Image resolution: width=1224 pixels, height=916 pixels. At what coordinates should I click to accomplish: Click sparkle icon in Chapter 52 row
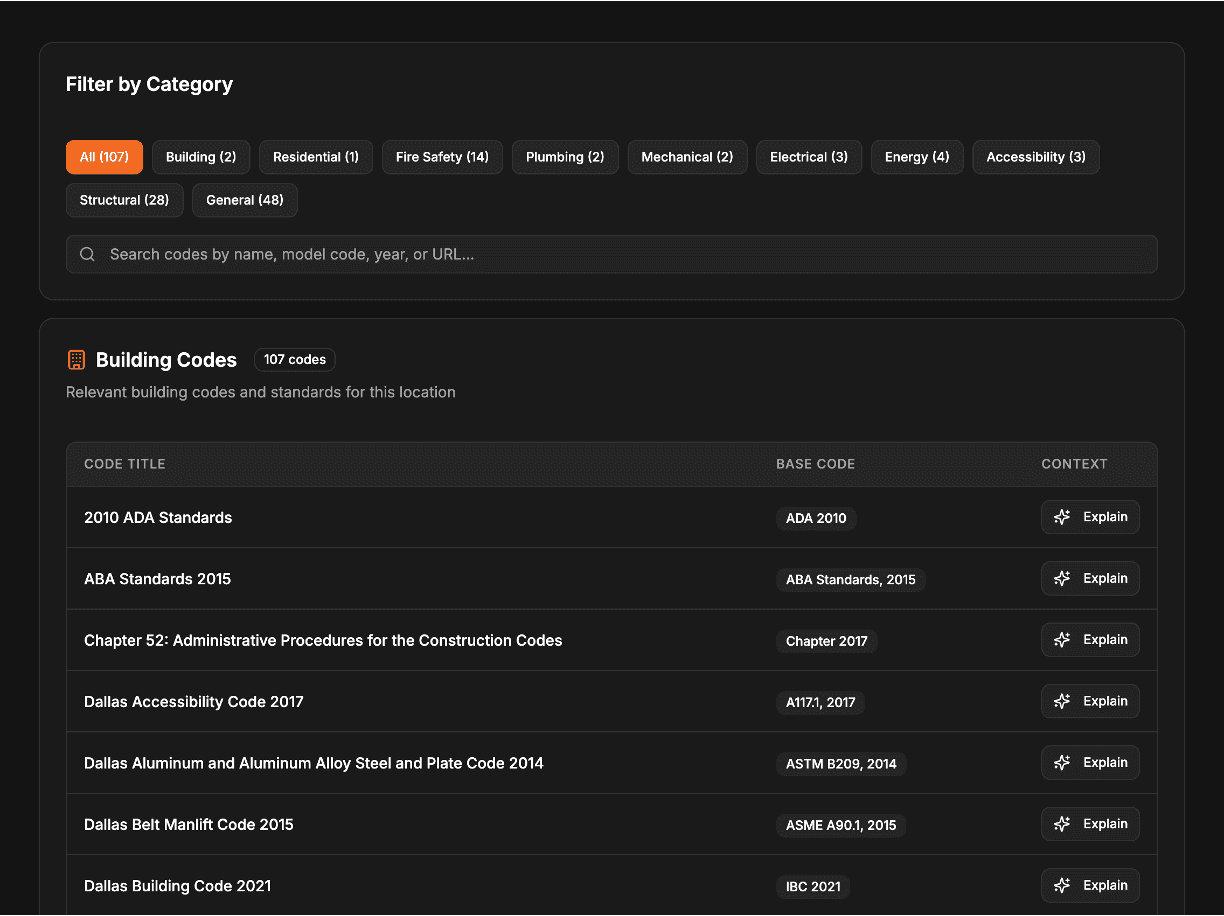[x=1062, y=640]
